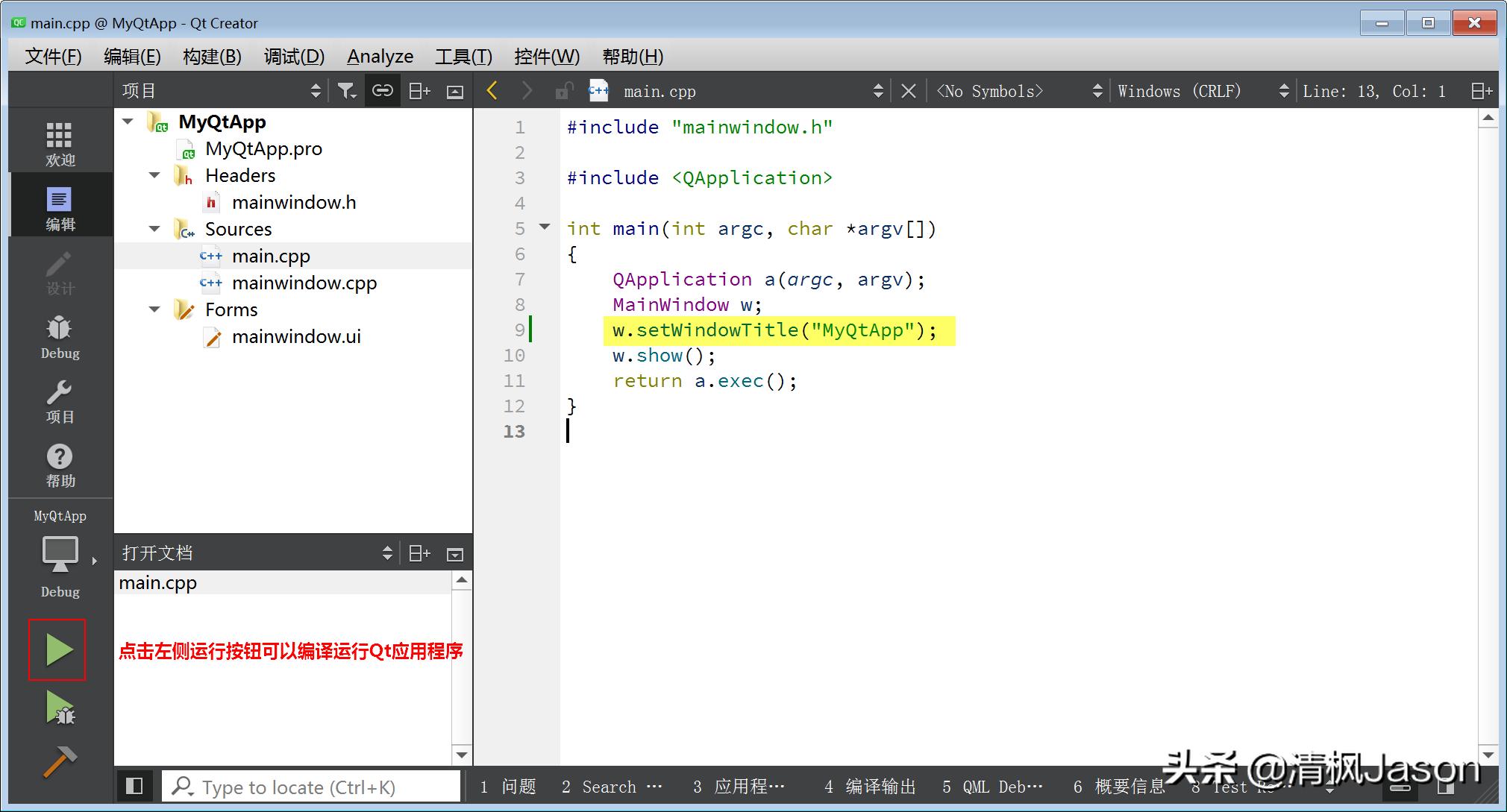Toggle project filter icon above project tree
Viewport: 1507px width, 812px height.
346,89
